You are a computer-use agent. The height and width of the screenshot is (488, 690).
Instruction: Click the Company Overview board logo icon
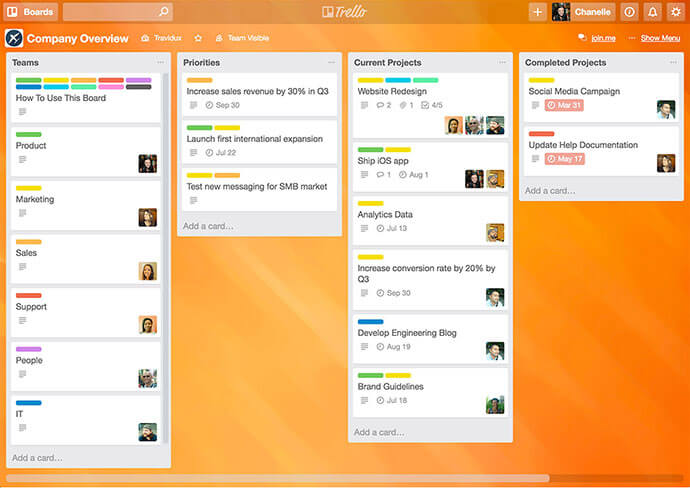pos(13,38)
